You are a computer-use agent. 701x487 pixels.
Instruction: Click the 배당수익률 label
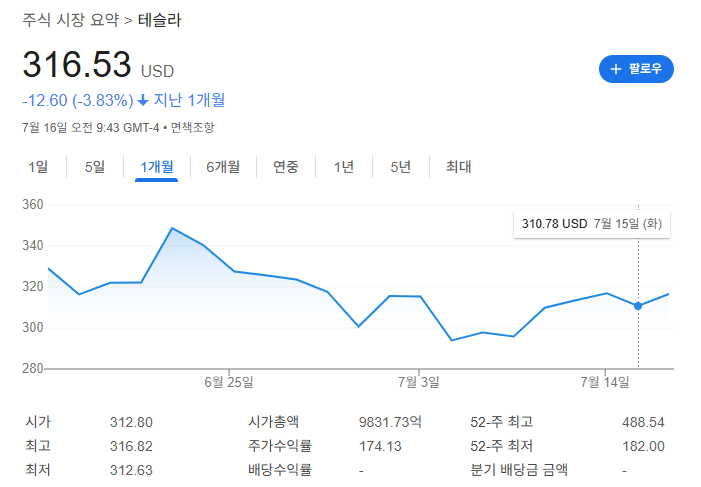click(x=280, y=470)
